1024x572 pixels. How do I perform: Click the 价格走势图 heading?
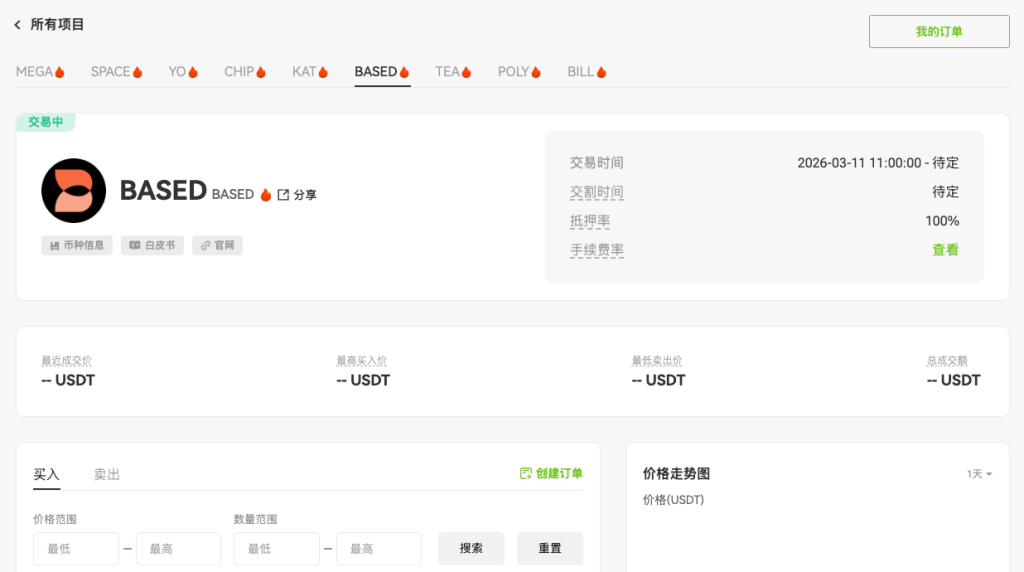(677, 474)
